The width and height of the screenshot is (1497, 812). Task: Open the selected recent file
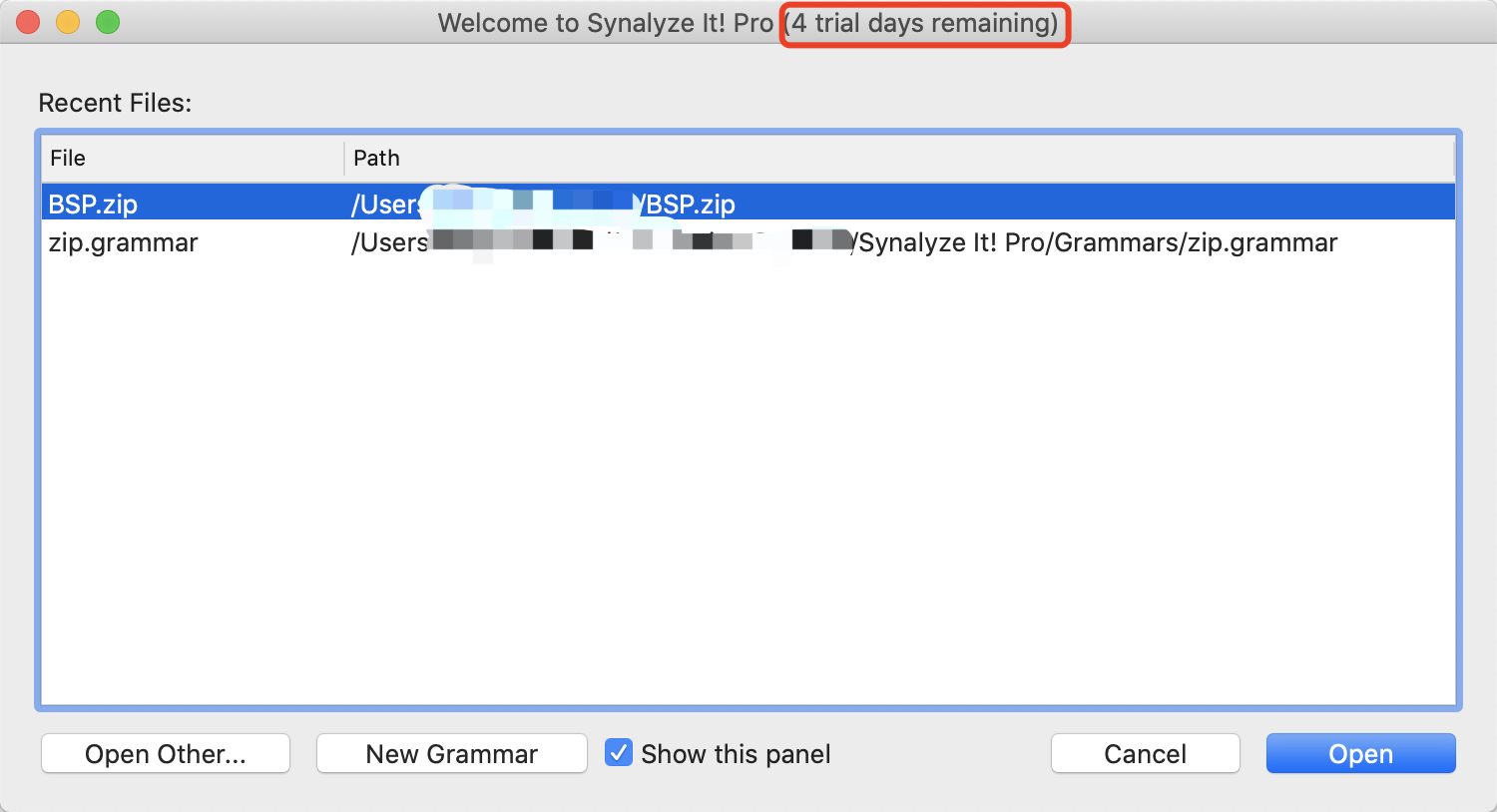click(x=1360, y=754)
